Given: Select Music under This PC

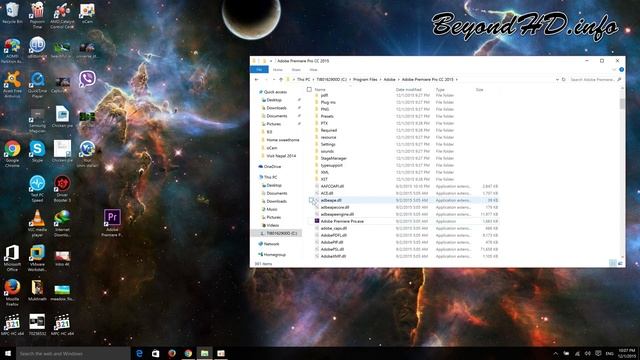Looking at the screenshot, I should point(272,209).
